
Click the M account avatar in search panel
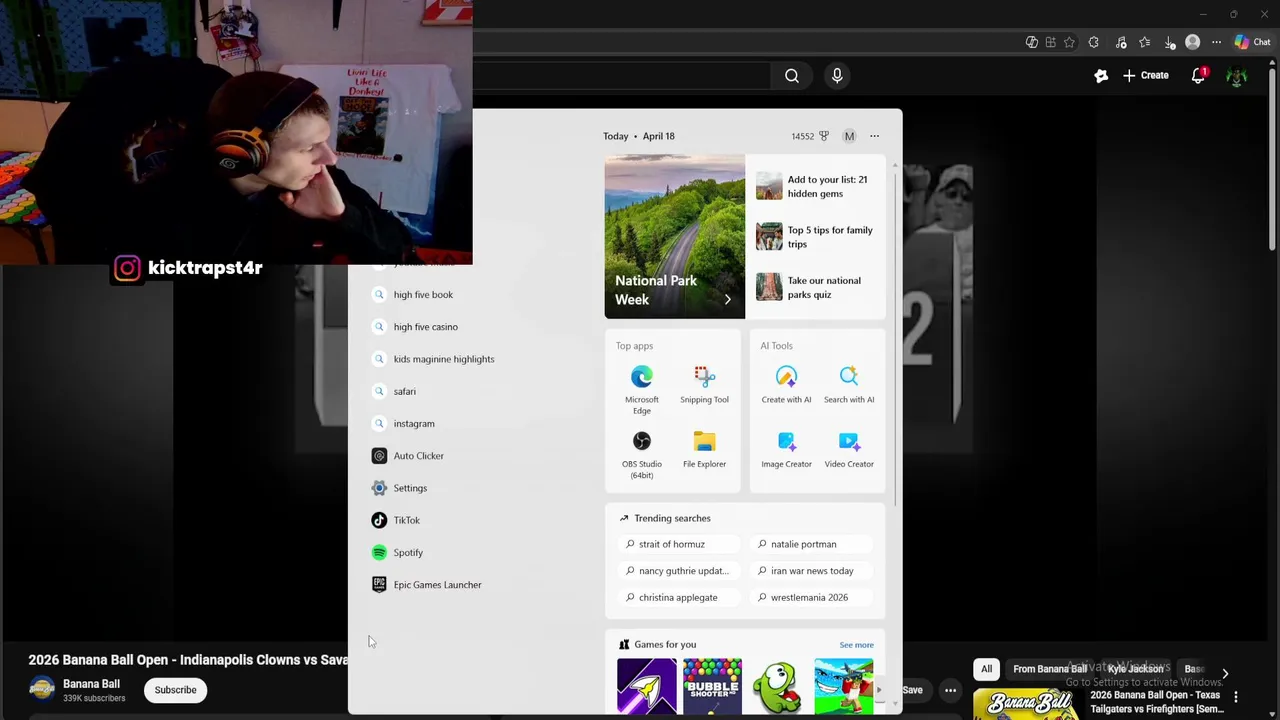(849, 136)
